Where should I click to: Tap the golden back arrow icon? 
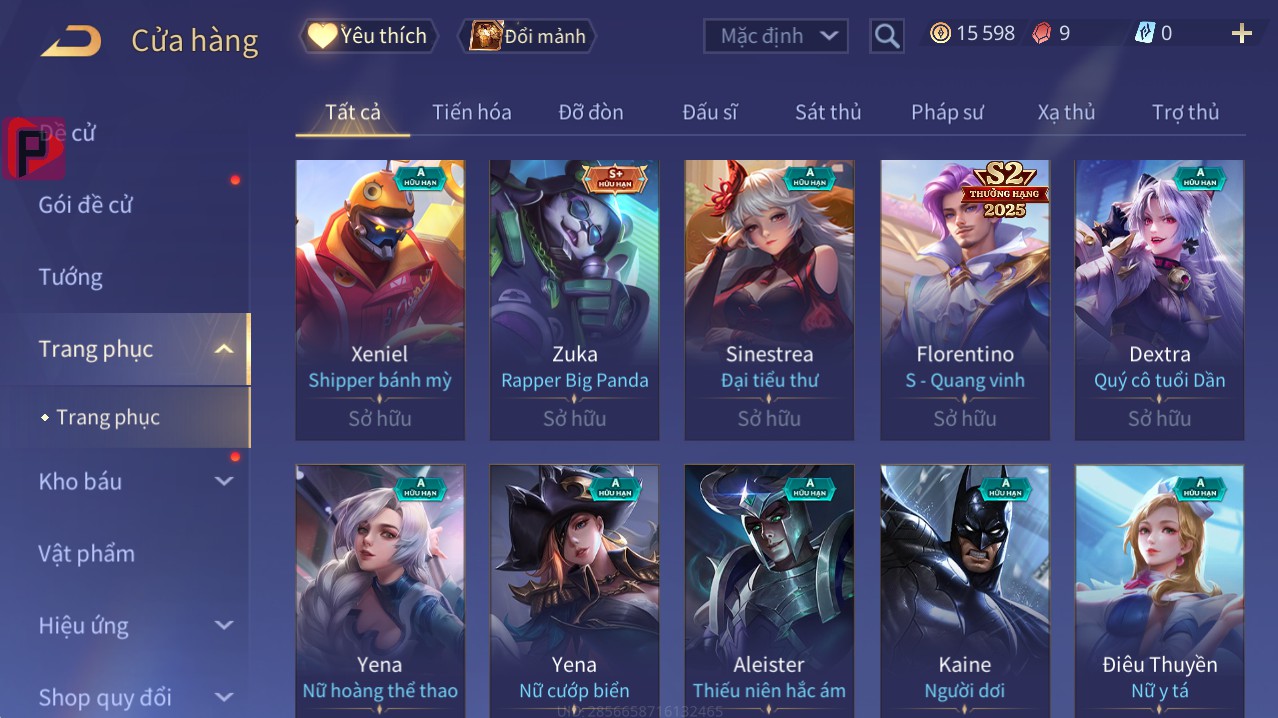pyautogui.click(x=70, y=41)
